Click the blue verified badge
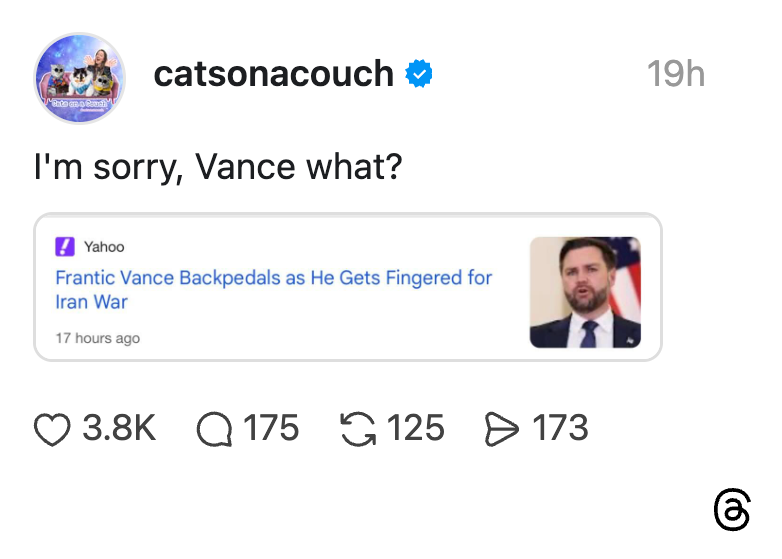The height and width of the screenshot is (559, 782). 418,74
